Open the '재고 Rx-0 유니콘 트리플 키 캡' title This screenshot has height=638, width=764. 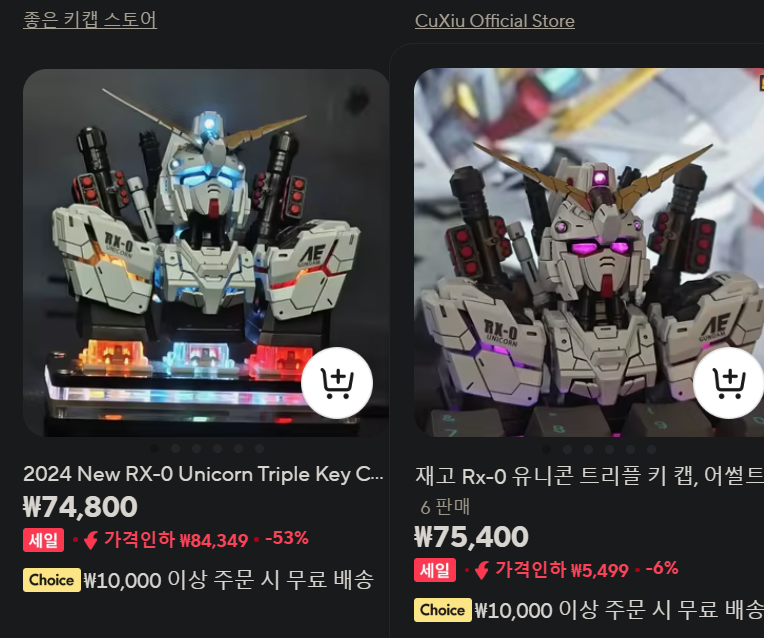(x=589, y=476)
